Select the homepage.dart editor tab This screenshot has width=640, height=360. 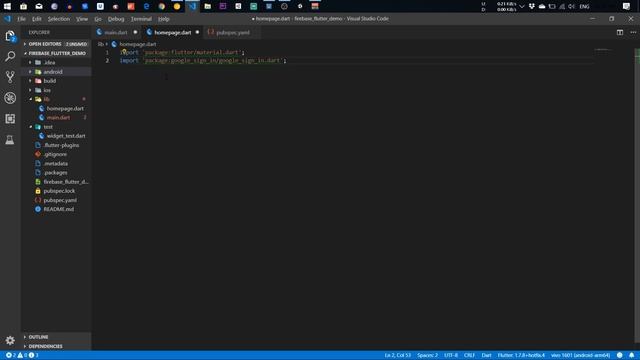[x=173, y=32]
